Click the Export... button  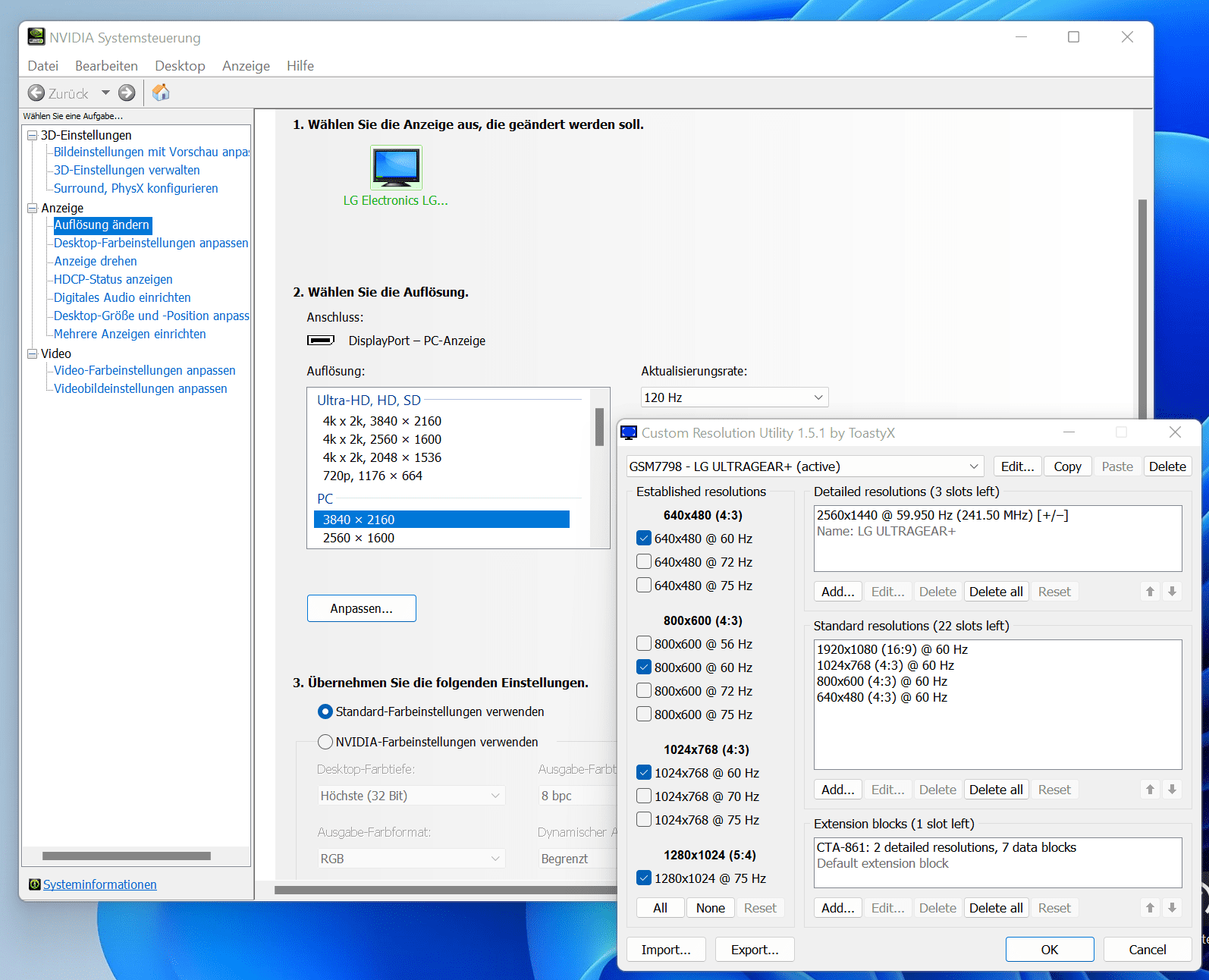(755, 950)
